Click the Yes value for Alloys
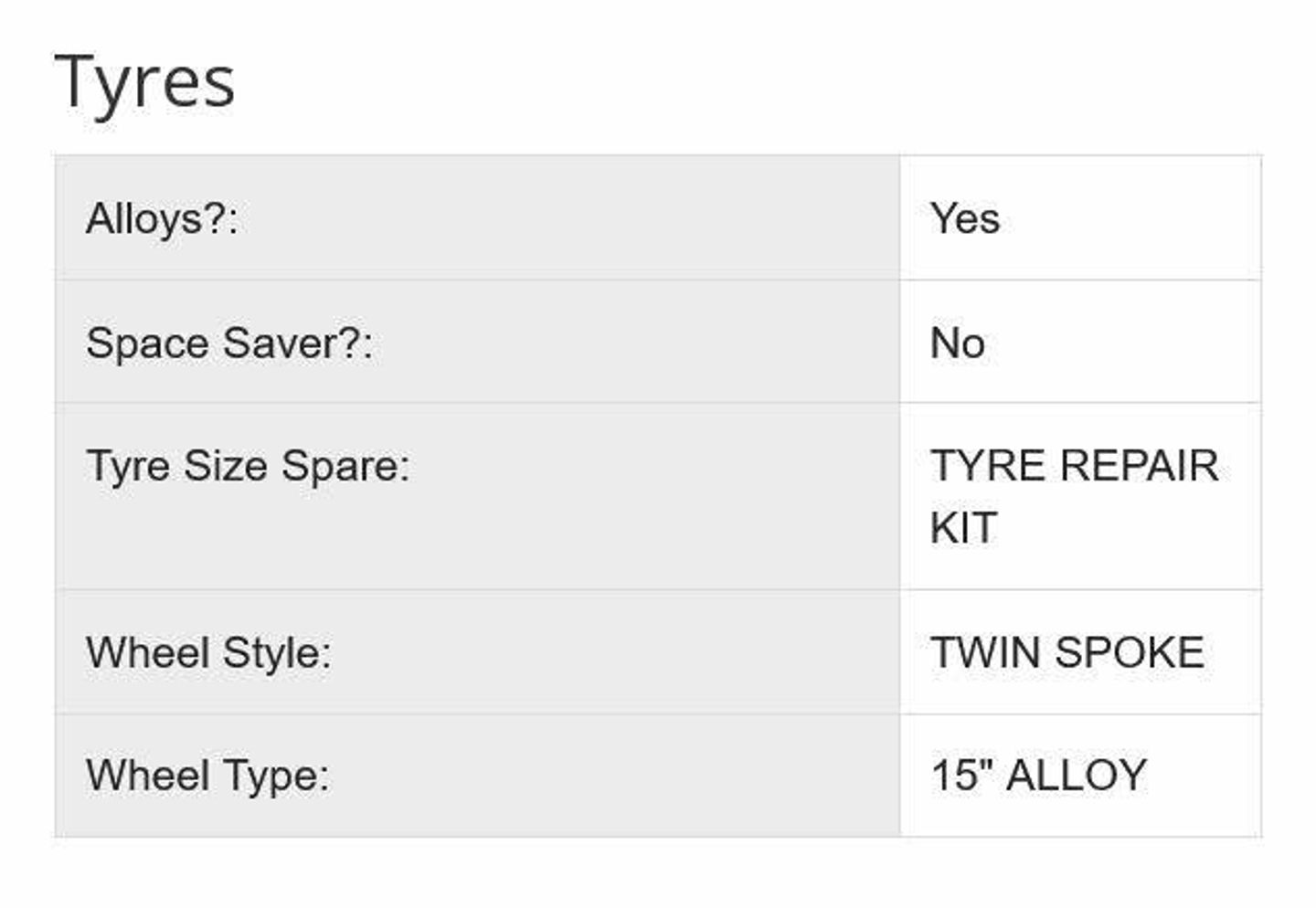This screenshot has width=1316, height=908. pyautogui.click(x=965, y=218)
